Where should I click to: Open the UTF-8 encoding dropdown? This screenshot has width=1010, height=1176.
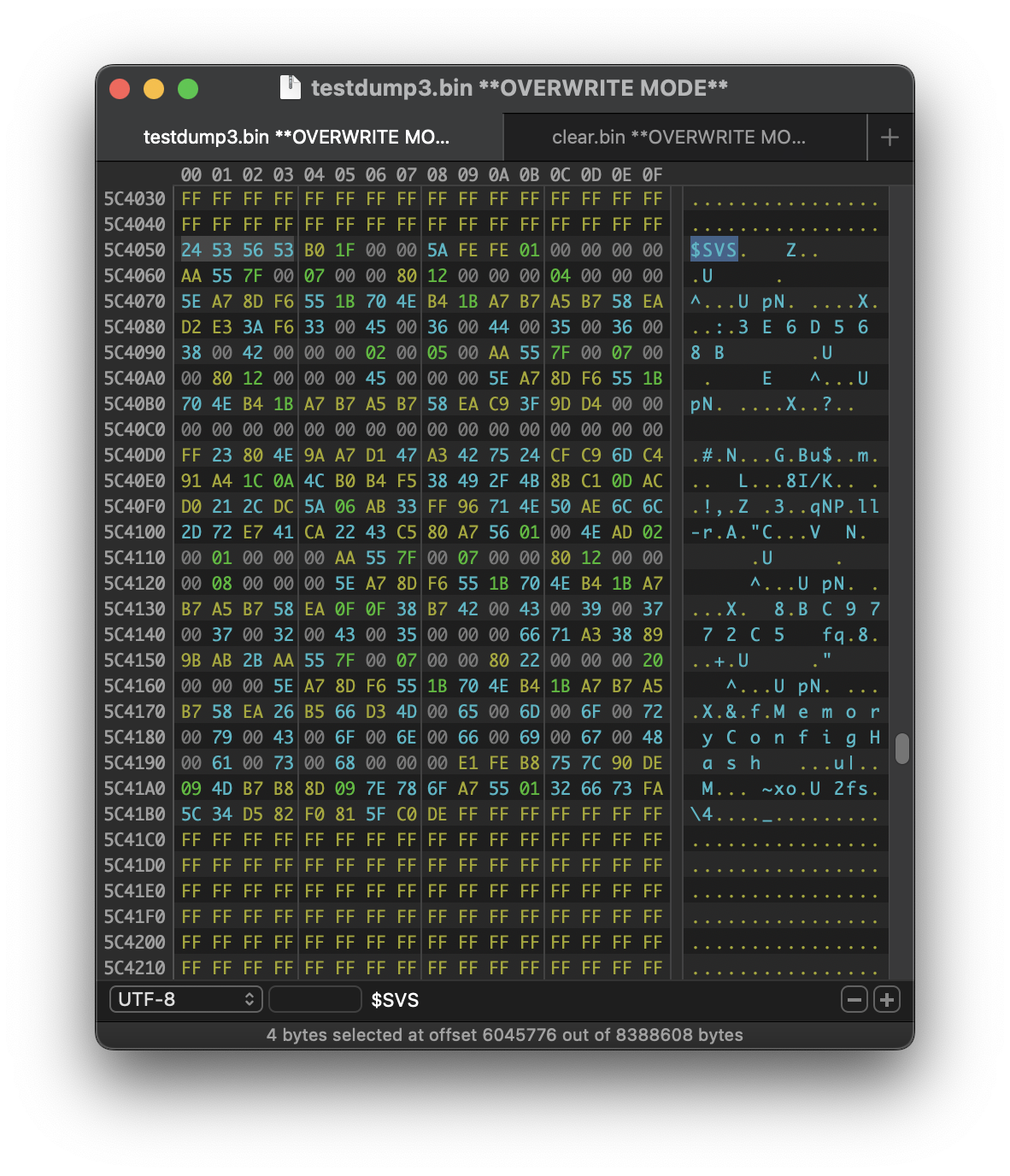pyautogui.click(x=185, y=999)
